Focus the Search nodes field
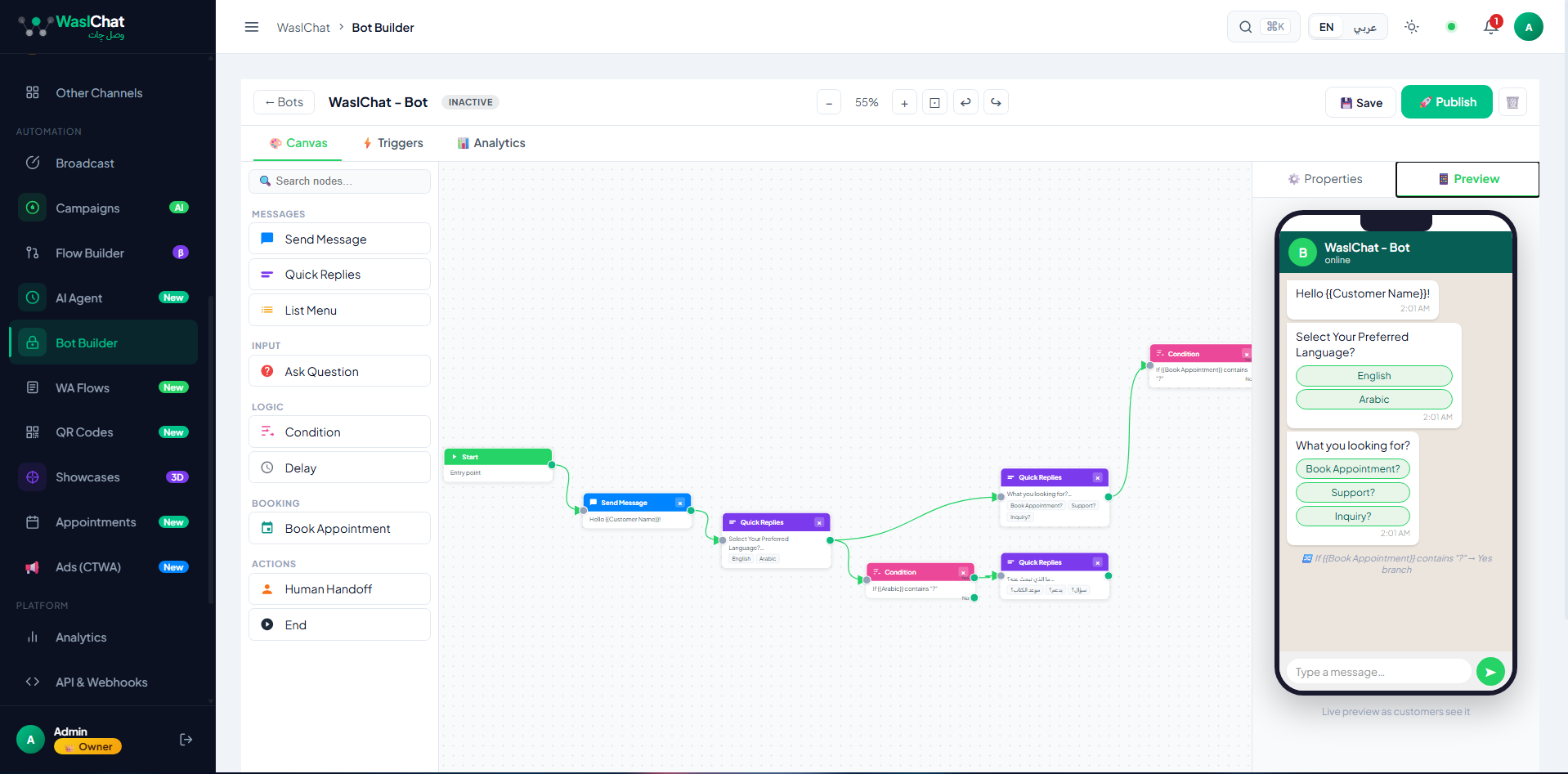The width and height of the screenshot is (1568, 774). 339,181
